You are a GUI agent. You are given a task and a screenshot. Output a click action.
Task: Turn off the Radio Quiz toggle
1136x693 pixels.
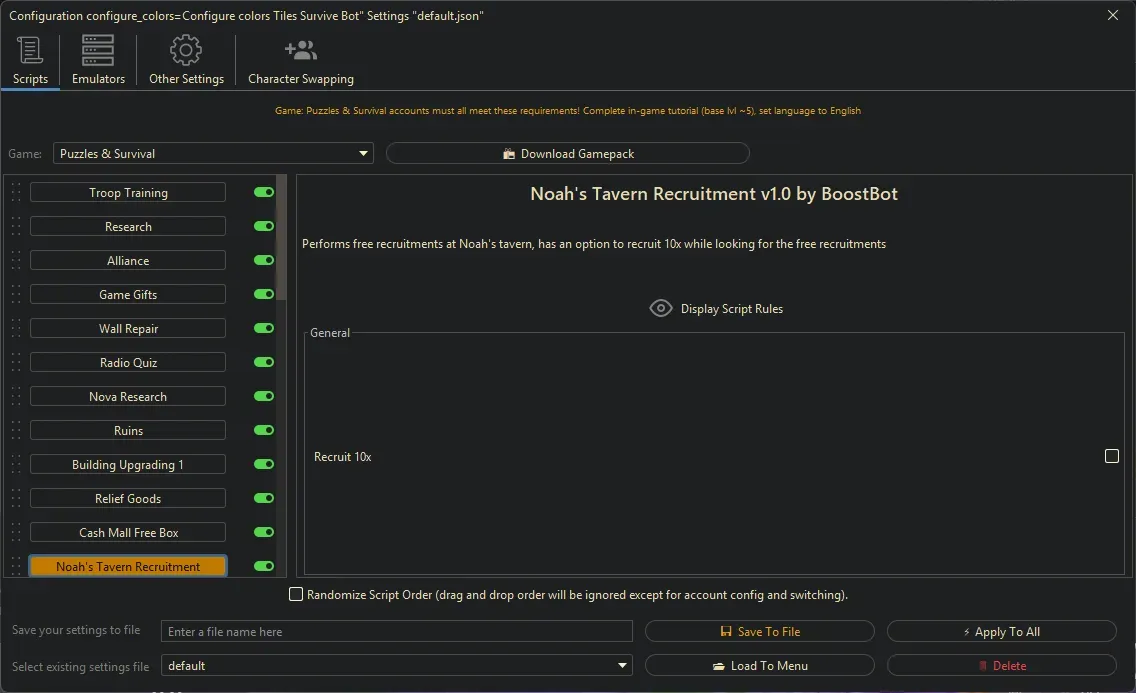click(262, 362)
